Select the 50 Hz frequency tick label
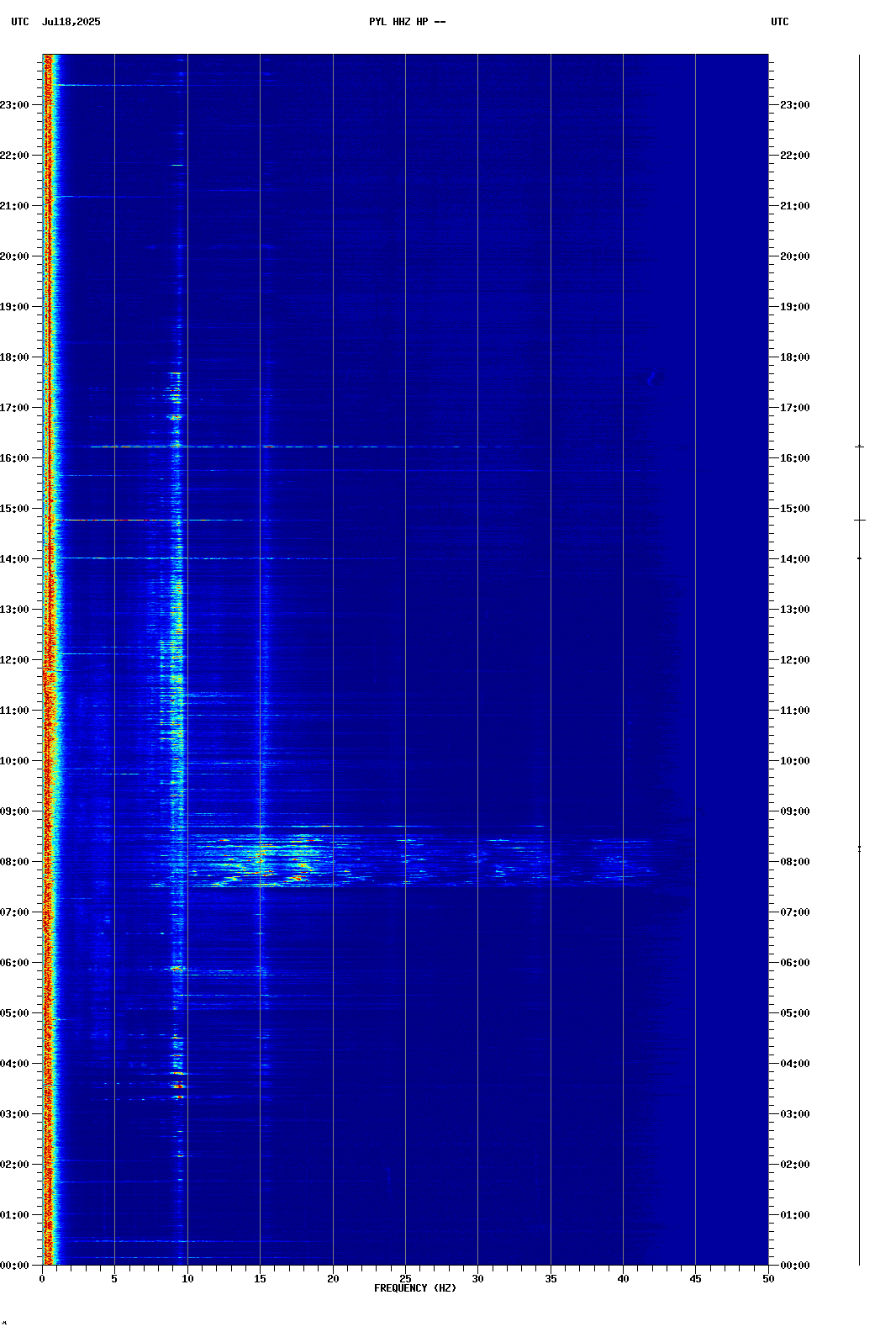Viewport: 896px width, 1332px height. point(768,1279)
